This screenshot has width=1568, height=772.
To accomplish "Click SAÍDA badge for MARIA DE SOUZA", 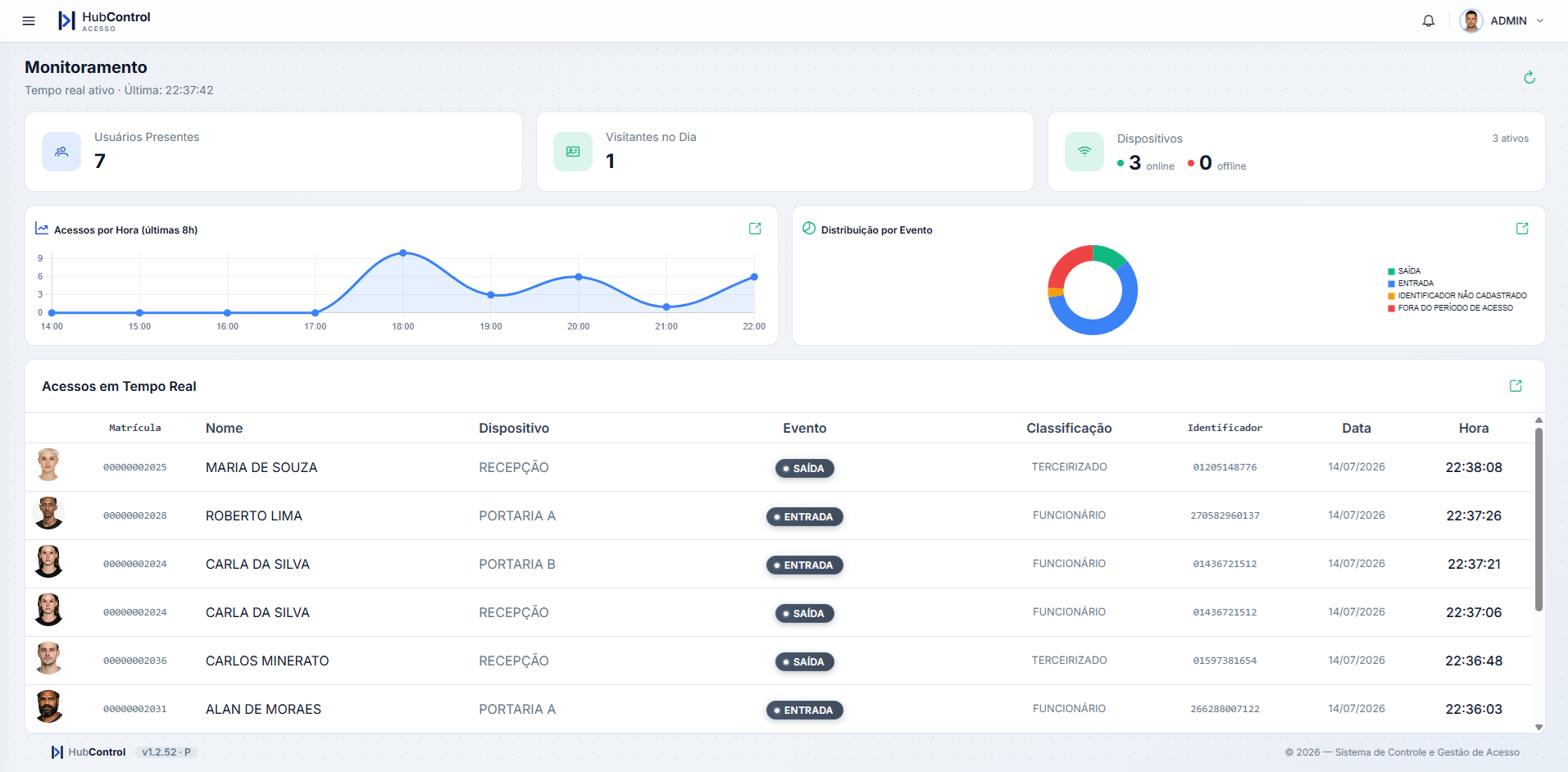I will click(x=805, y=468).
